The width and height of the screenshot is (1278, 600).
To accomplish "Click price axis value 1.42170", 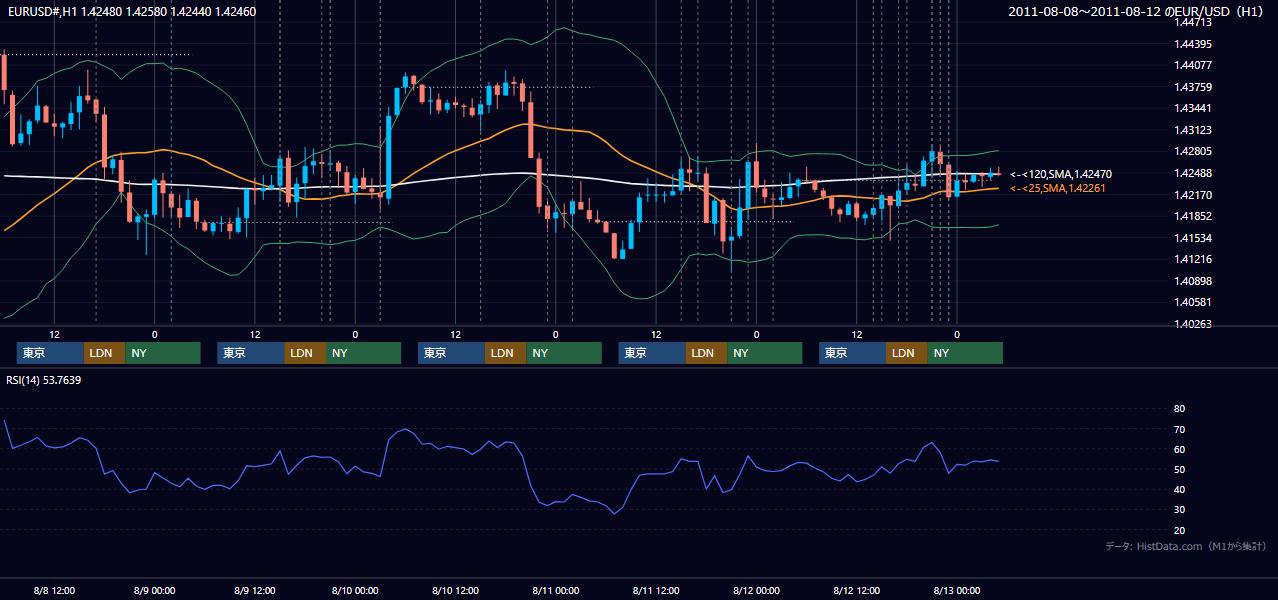I will tap(1193, 194).
